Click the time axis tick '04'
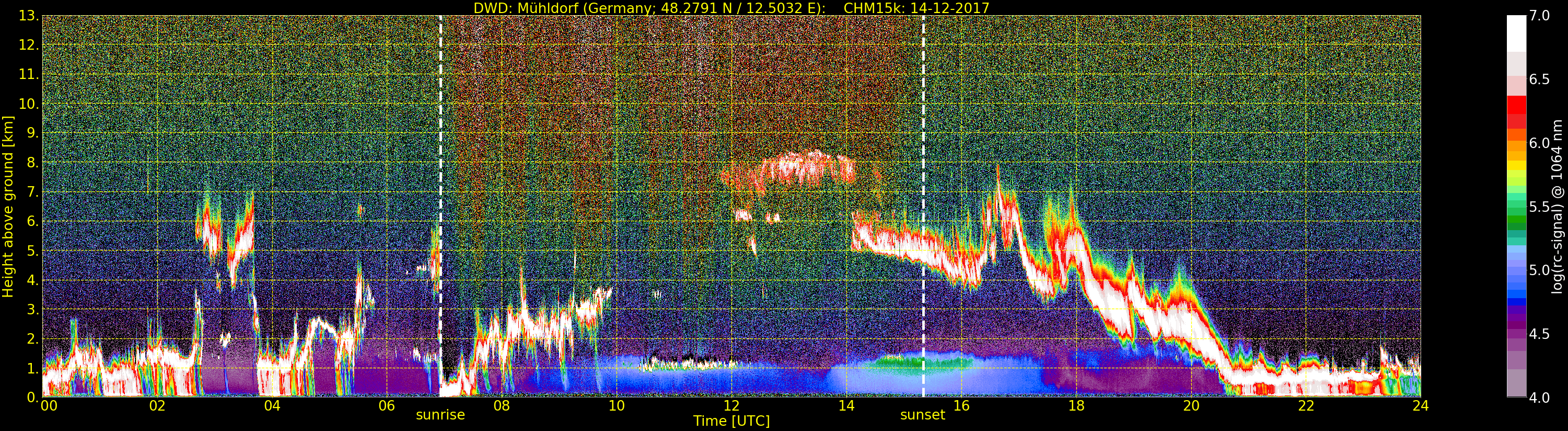The image size is (1568, 431). tap(272, 406)
